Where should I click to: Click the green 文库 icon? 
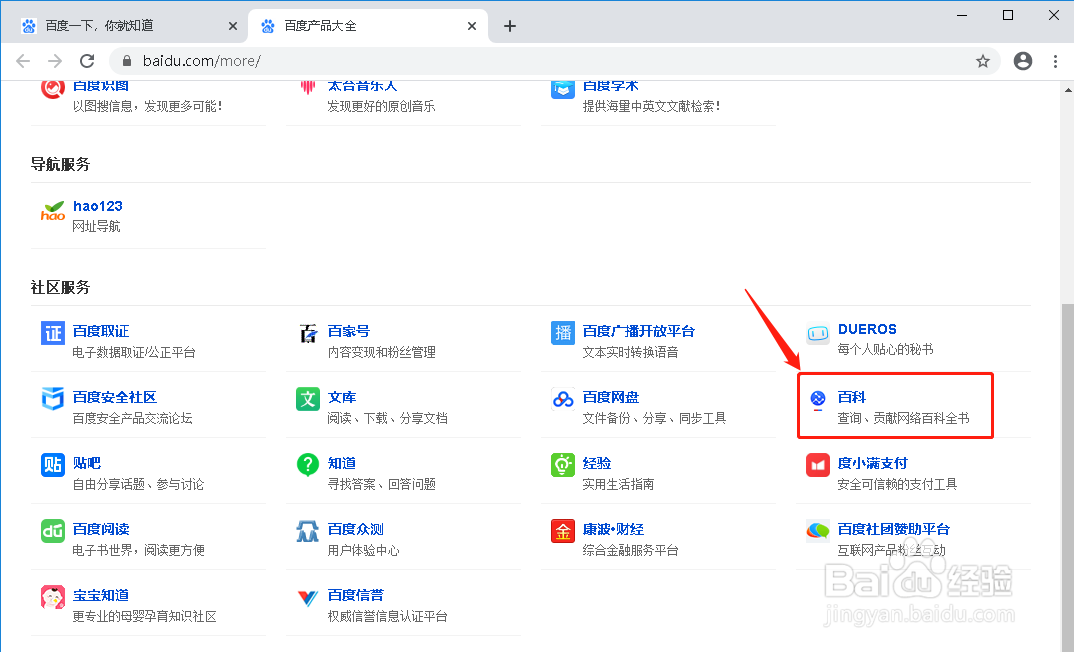[308, 399]
